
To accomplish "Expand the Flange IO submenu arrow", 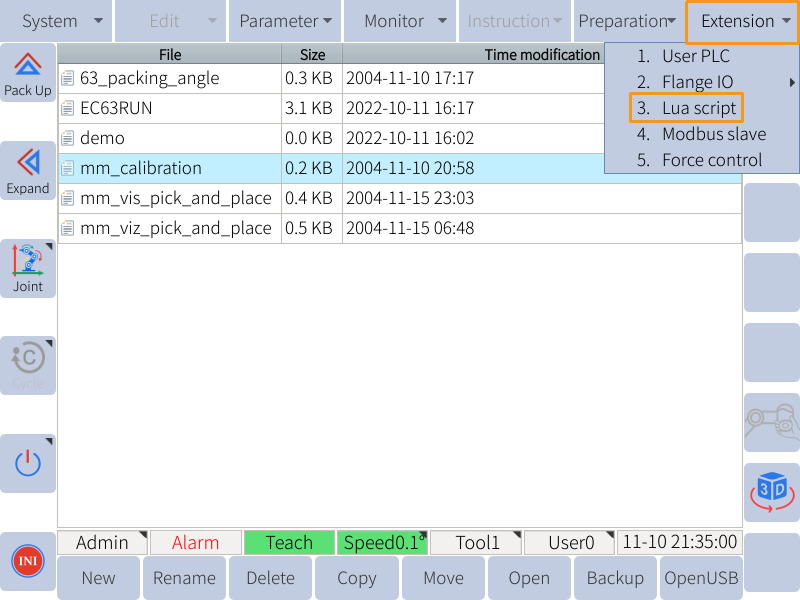I will (792, 82).
